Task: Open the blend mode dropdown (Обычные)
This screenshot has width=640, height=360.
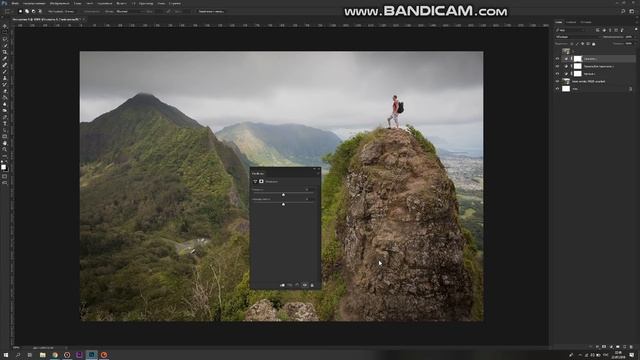Action: click(x=578, y=37)
